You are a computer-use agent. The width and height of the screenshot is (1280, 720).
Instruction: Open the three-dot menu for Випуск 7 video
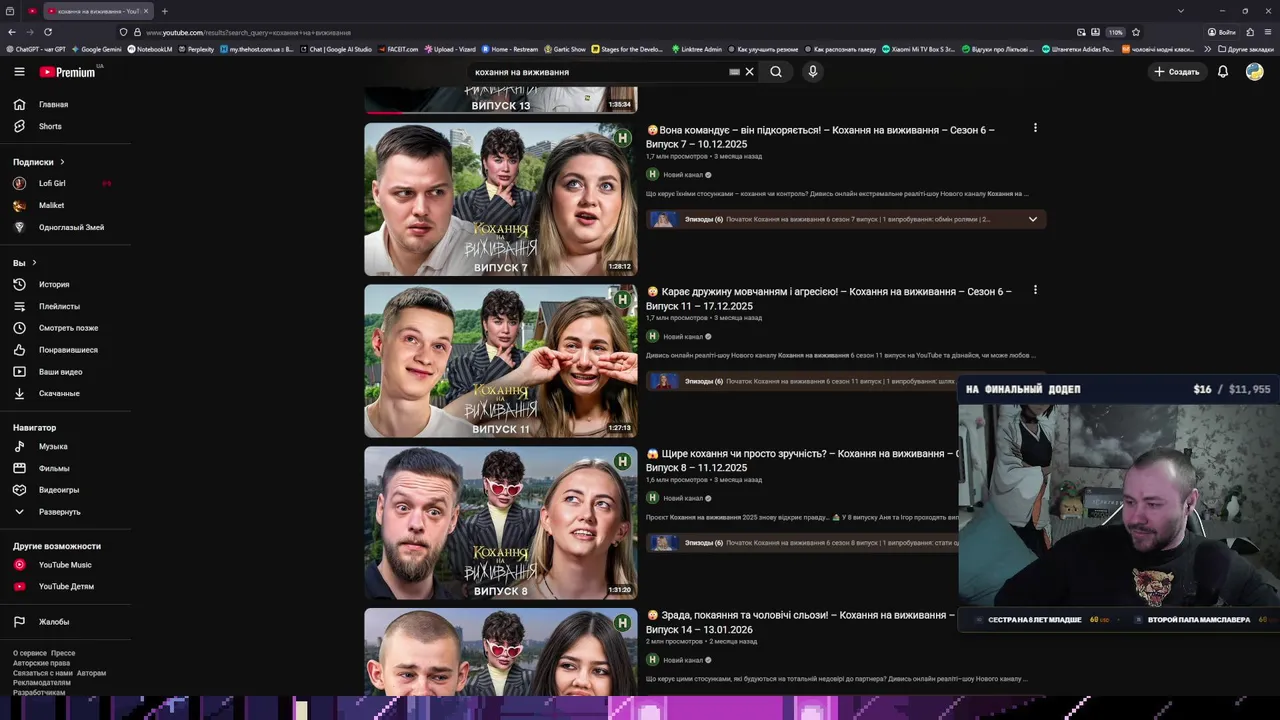click(1035, 128)
